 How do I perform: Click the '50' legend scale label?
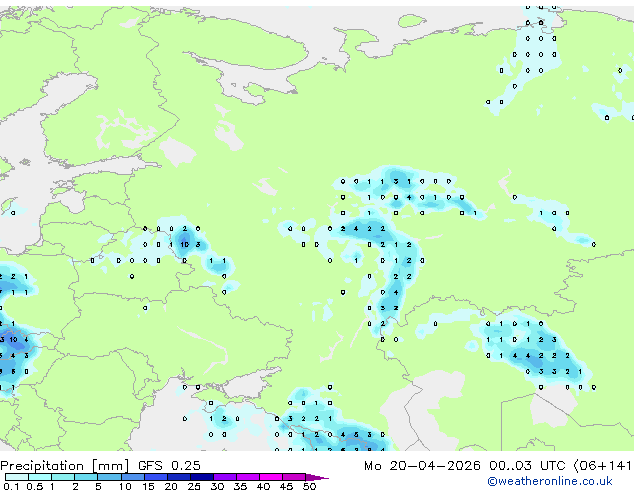(309, 486)
